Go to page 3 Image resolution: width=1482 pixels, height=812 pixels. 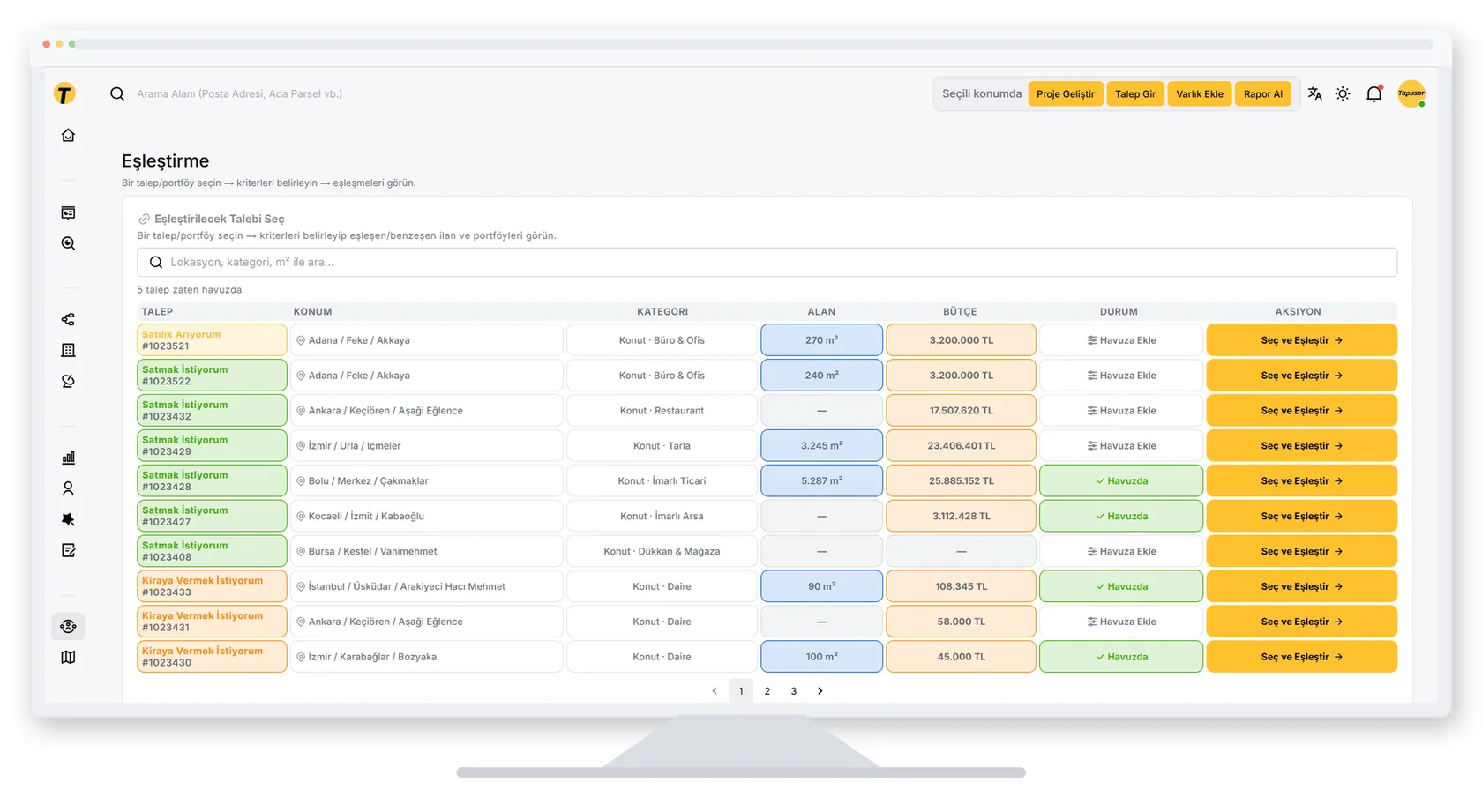794,691
